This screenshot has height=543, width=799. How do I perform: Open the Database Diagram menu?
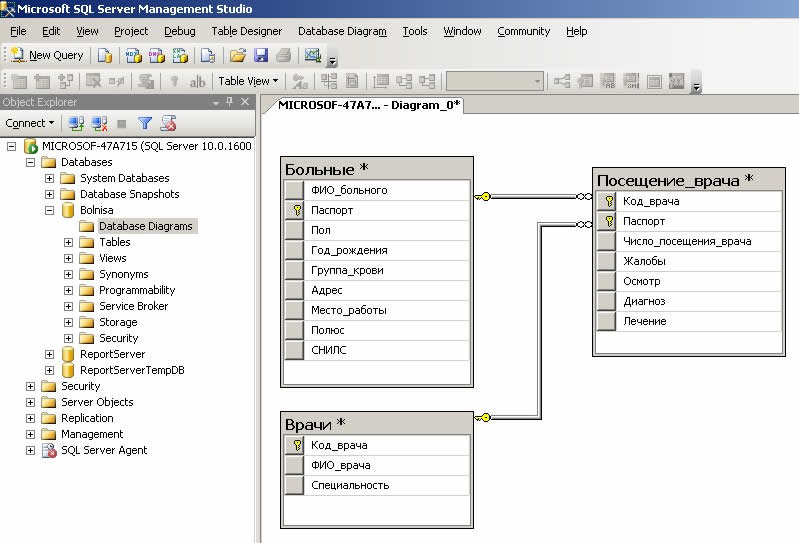(342, 32)
